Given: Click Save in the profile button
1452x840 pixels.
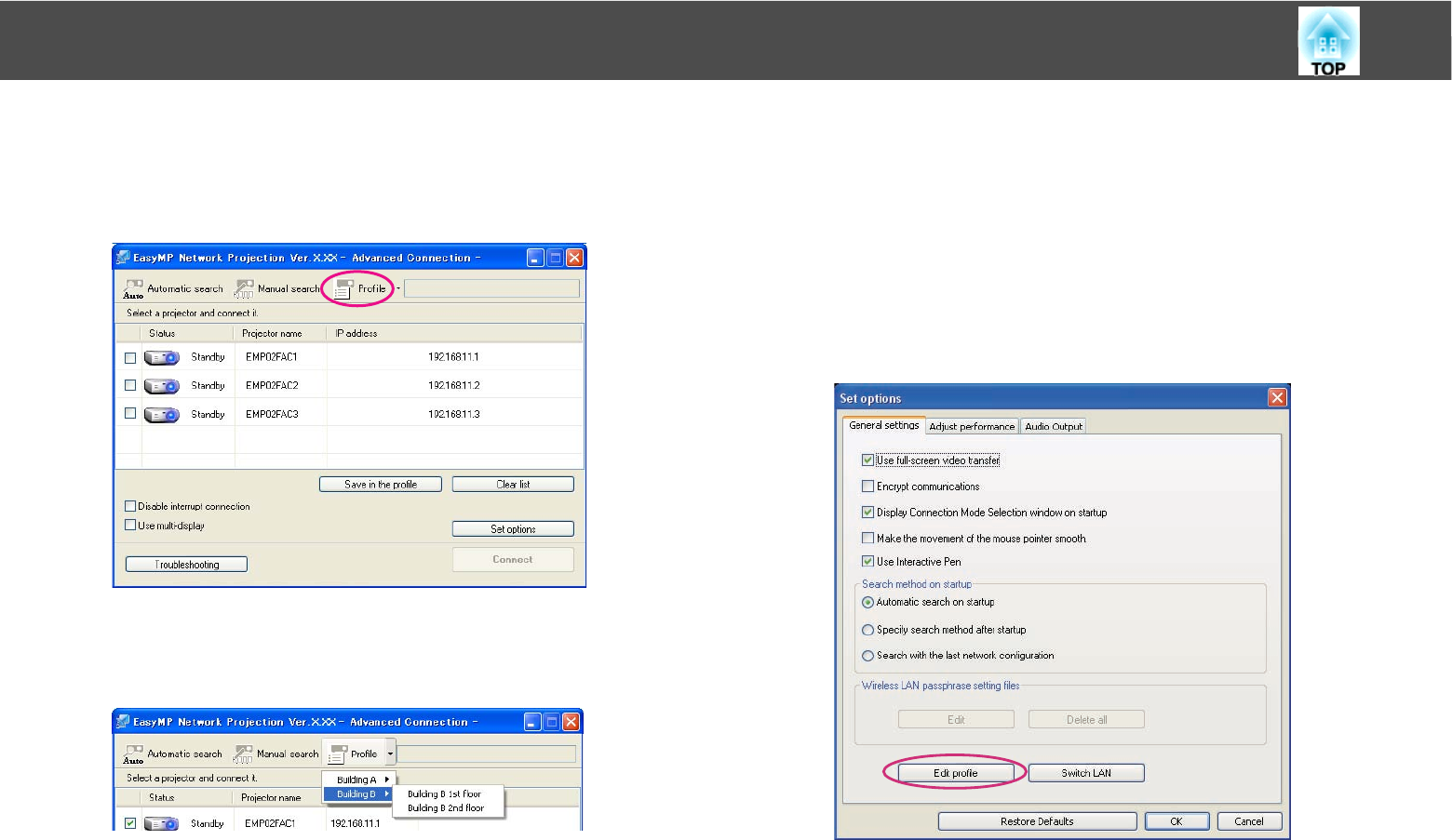Looking at the screenshot, I should tap(381, 485).
